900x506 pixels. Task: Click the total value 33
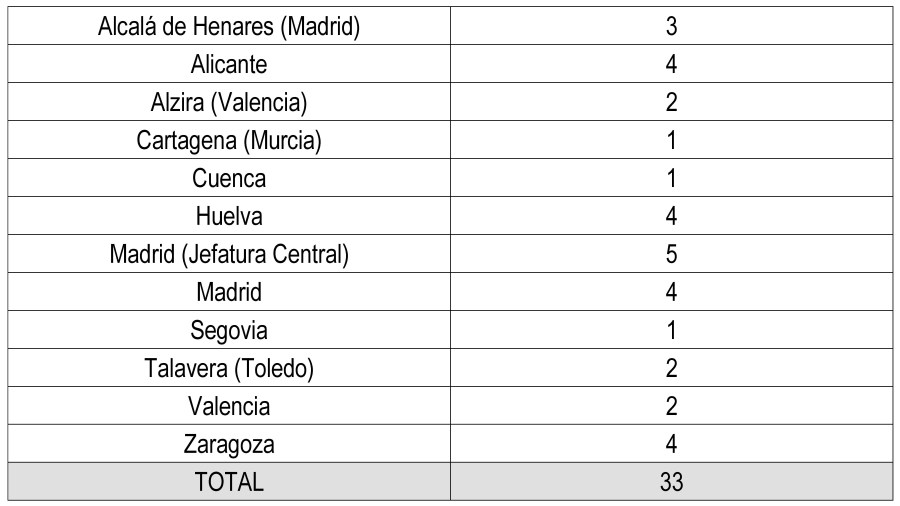click(671, 482)
